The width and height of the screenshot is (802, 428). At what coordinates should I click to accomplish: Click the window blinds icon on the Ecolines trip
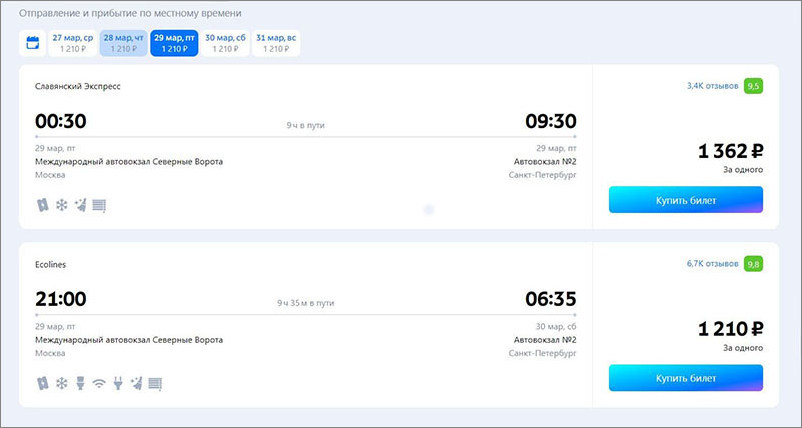click(x=155, y=384)
